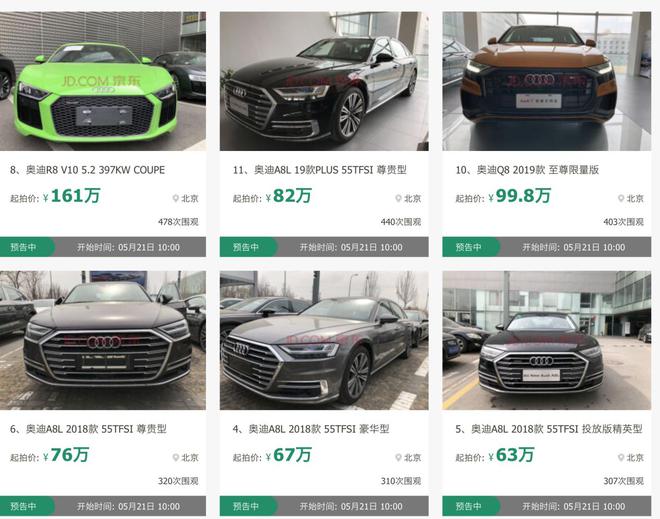Click 预告中 badge under the R8 listing
The height and width of the screenshot is (519, 660).
coord(26,247)
